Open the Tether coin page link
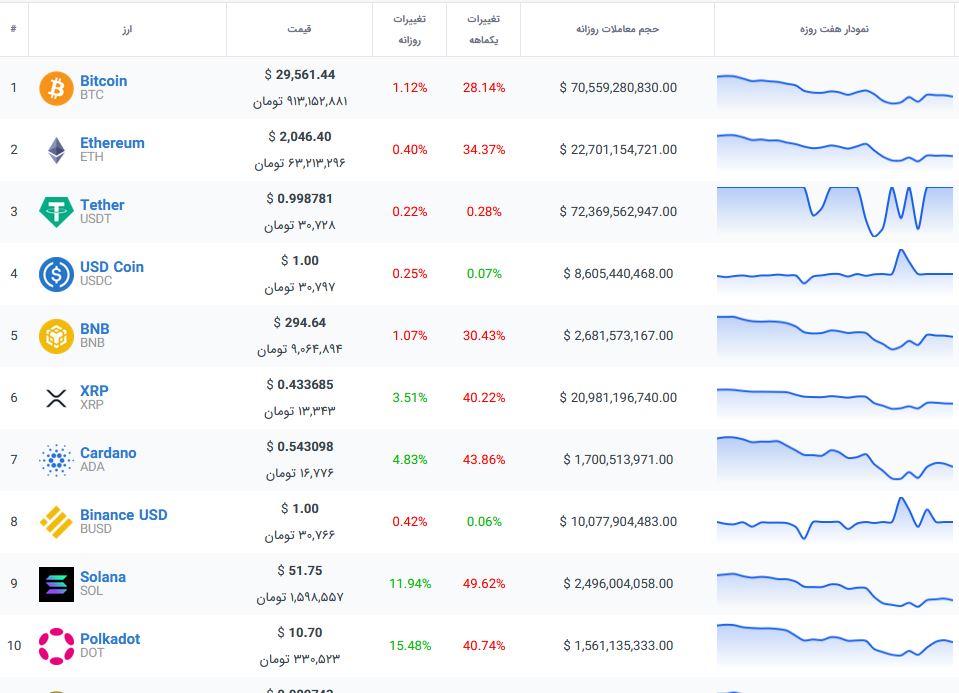Screen dimensions: 959x693 (x=102, y=205)
